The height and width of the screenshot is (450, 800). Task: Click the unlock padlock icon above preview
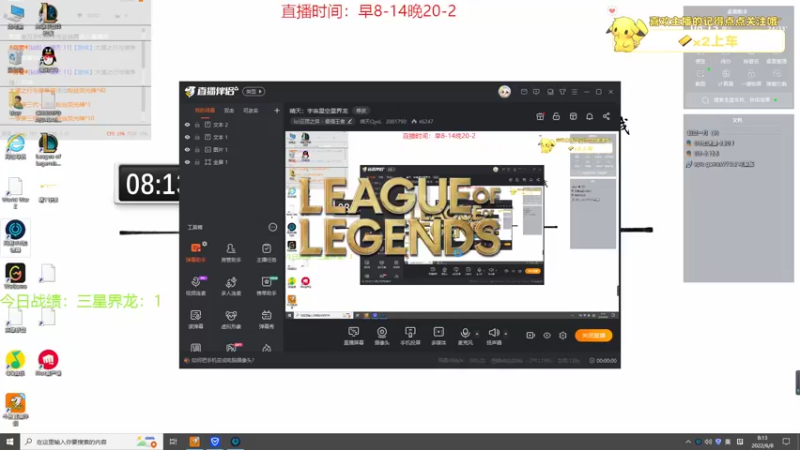(556, 116)
